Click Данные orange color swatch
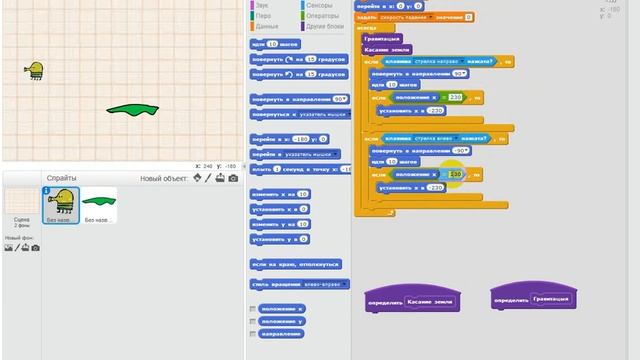Viewport: 640px width, 360px height. (x=252, y=27)
